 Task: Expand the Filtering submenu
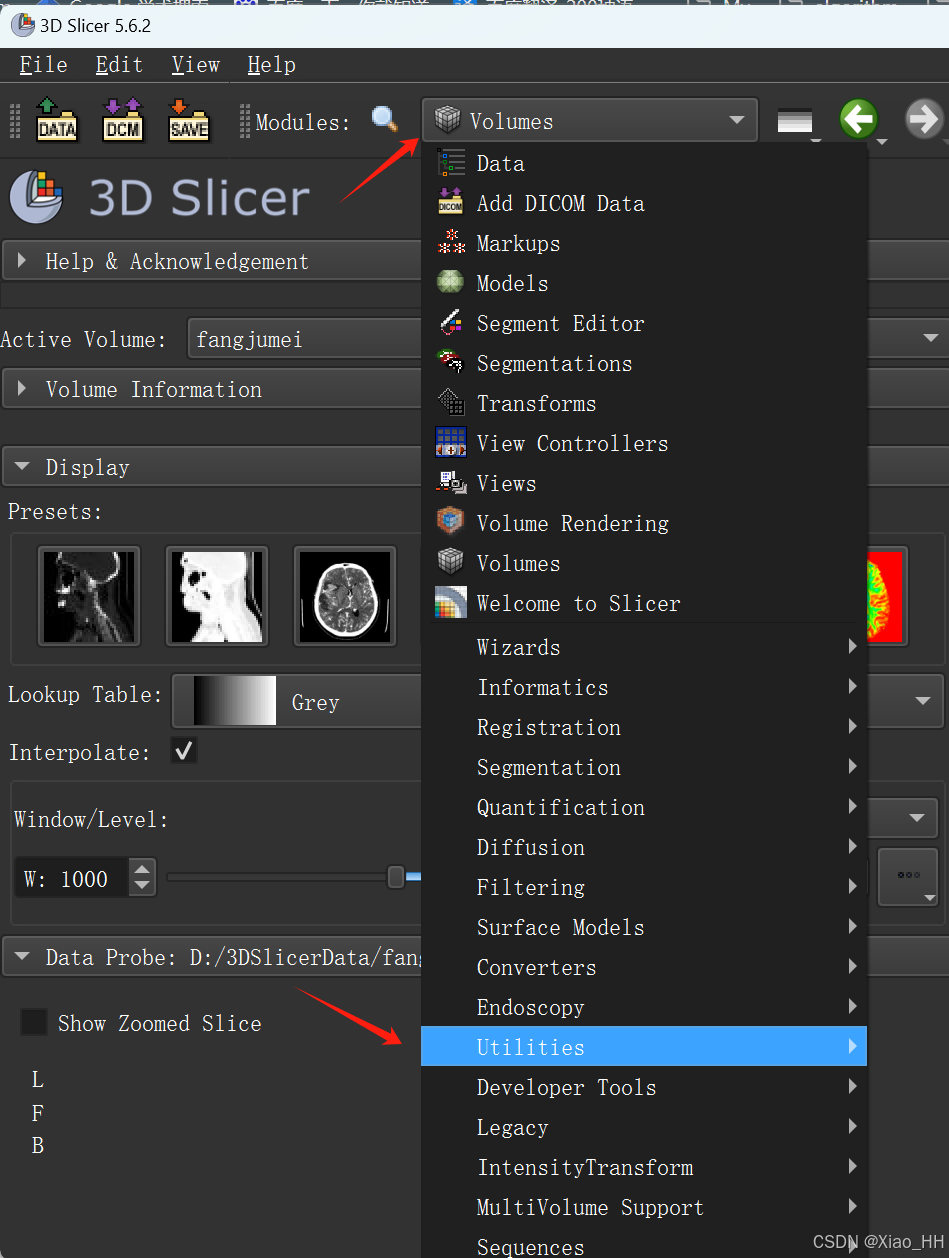click(644, 887)
